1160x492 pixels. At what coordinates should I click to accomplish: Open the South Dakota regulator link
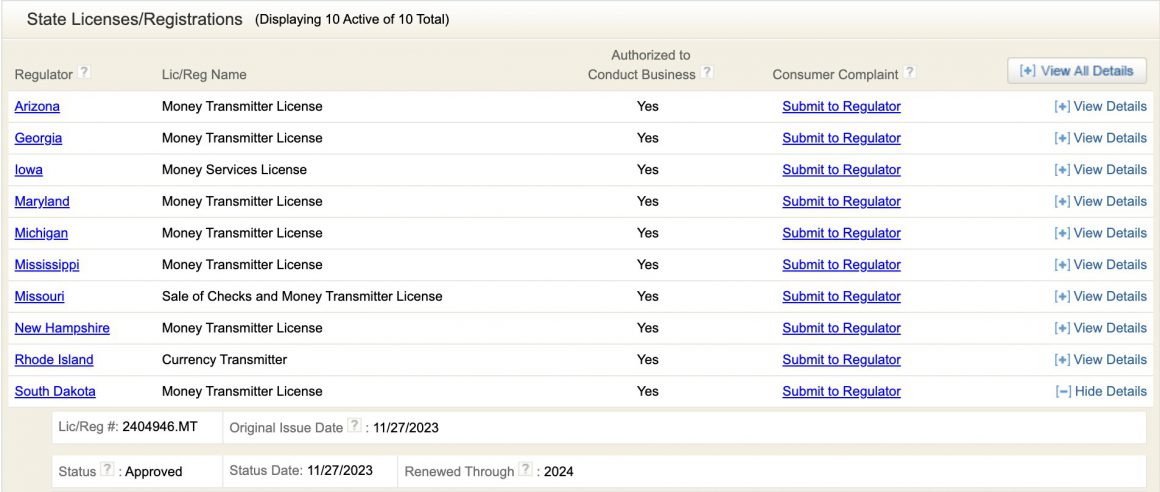55,392
